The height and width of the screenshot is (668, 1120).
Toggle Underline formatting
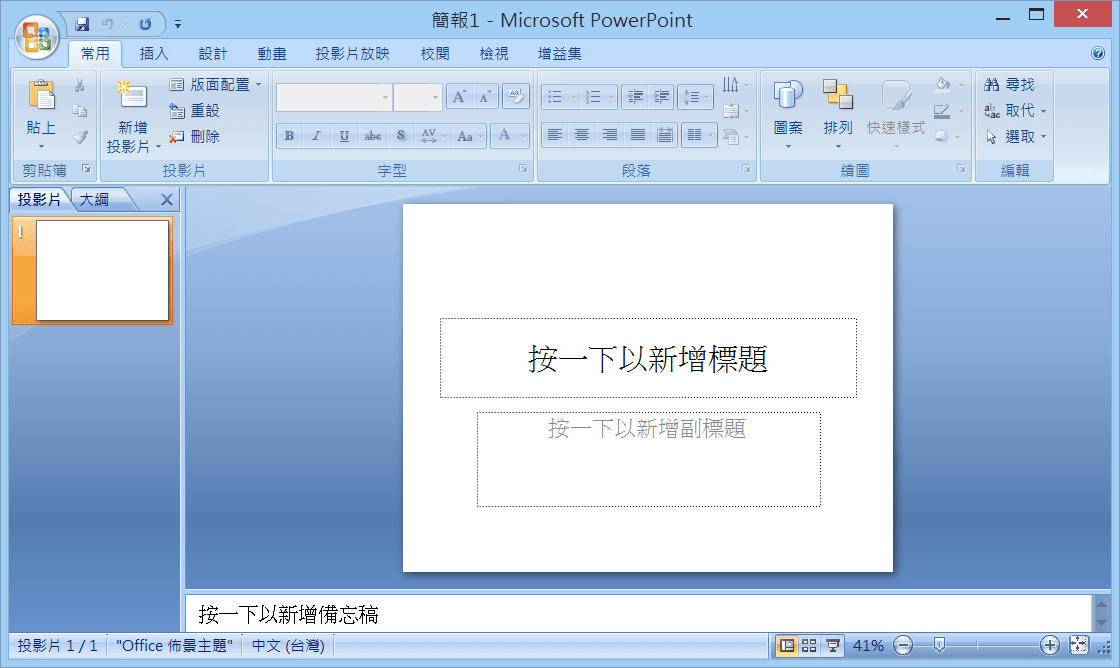(x=344, y=135)
